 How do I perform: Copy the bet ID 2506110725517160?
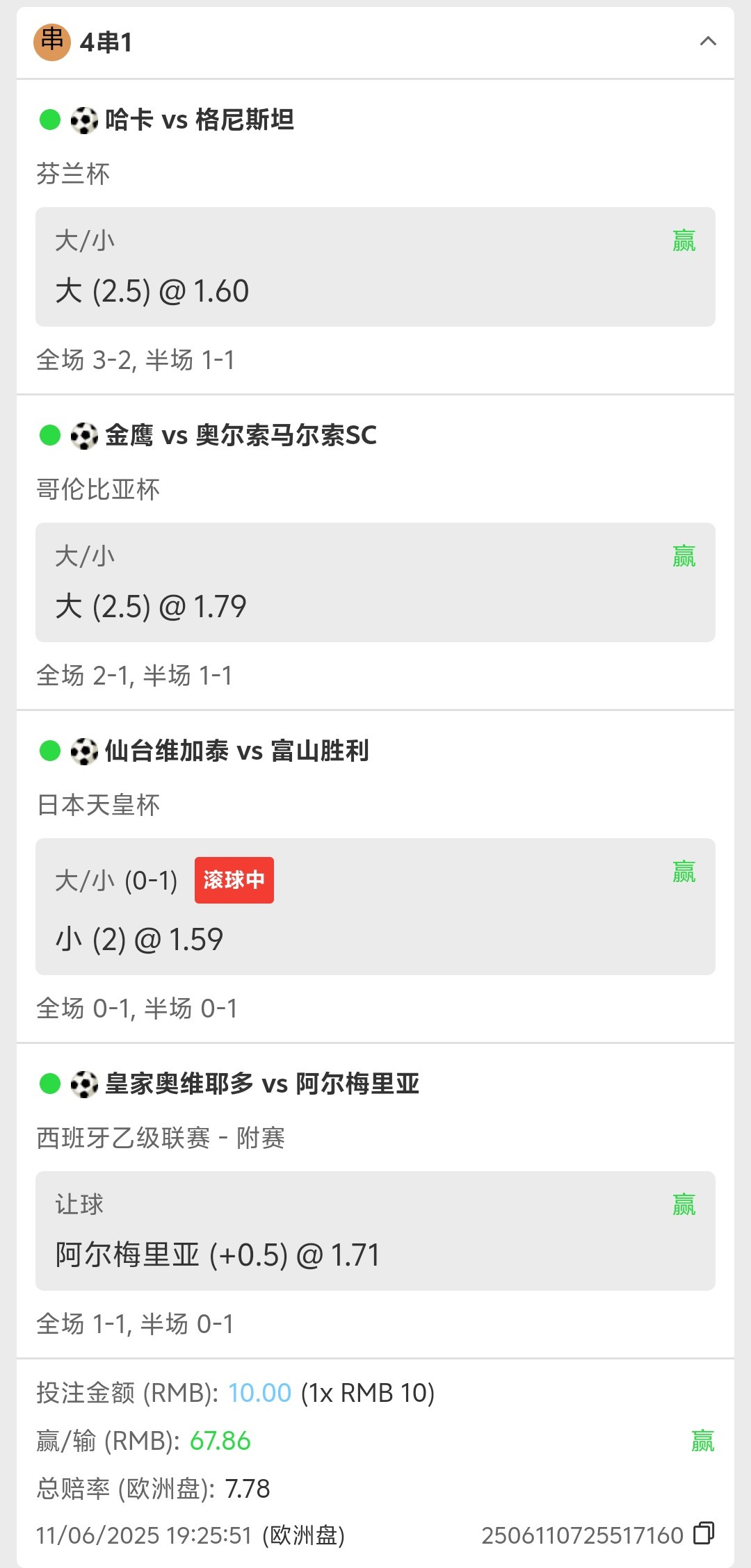point(704,1534)
